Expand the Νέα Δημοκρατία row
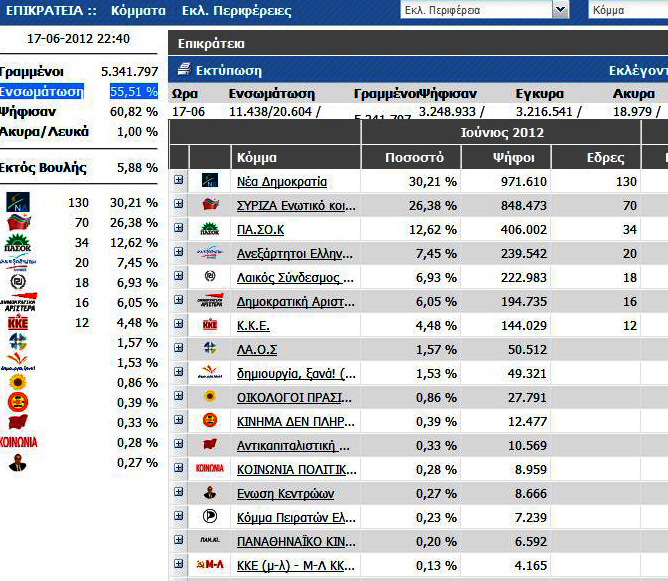Image resolution: width=668 pixels, height=581 pixels. pyautogui.click(x=179, y=181)
